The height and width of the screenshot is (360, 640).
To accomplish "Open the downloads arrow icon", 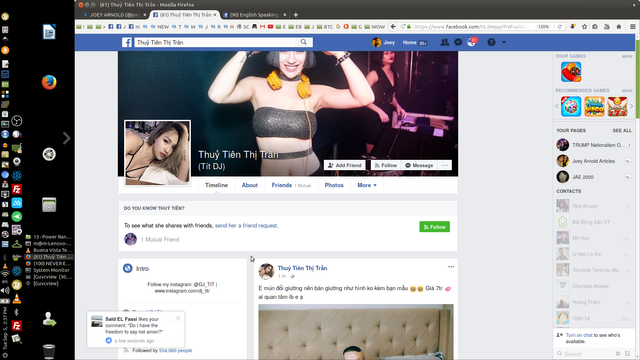I will click(x=573, y=27).
